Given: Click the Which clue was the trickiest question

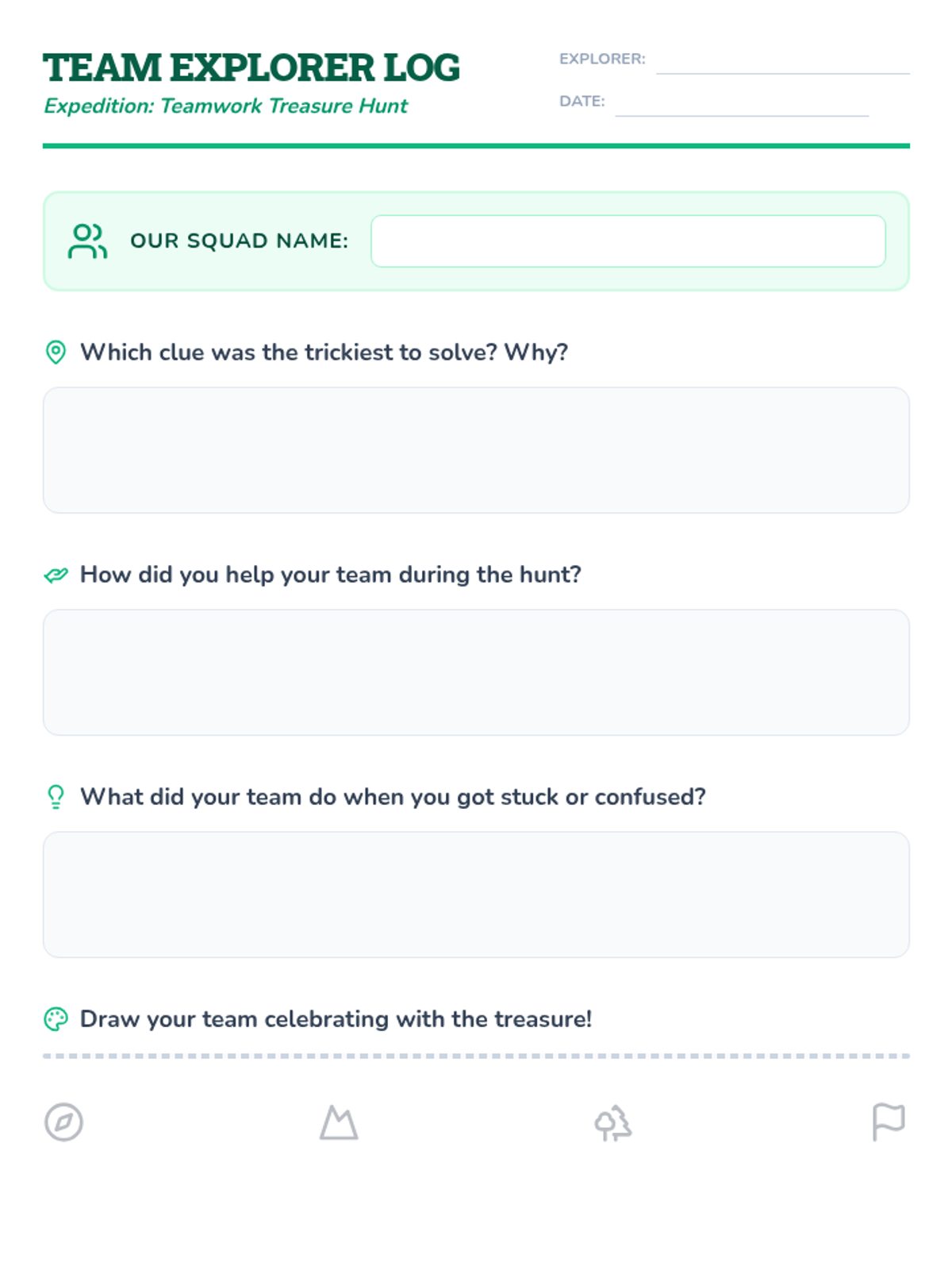Looking at the screenshot, I should point(324,352).
